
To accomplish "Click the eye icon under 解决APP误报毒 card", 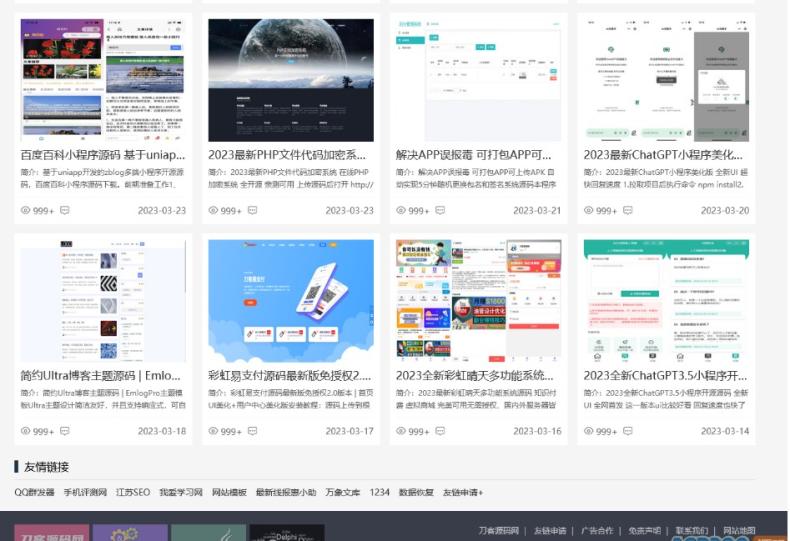I will 401,211.
